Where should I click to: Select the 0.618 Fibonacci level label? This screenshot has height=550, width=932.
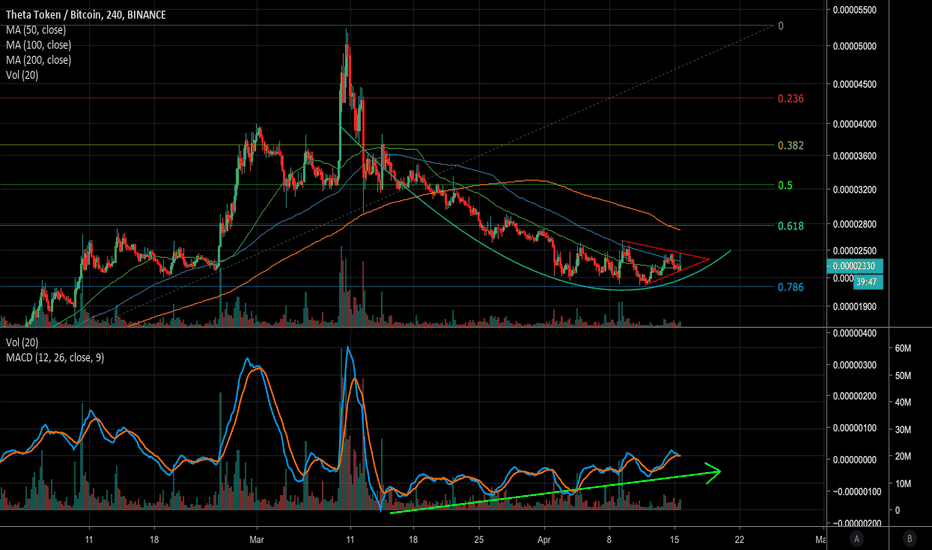[x=791, y=226]
